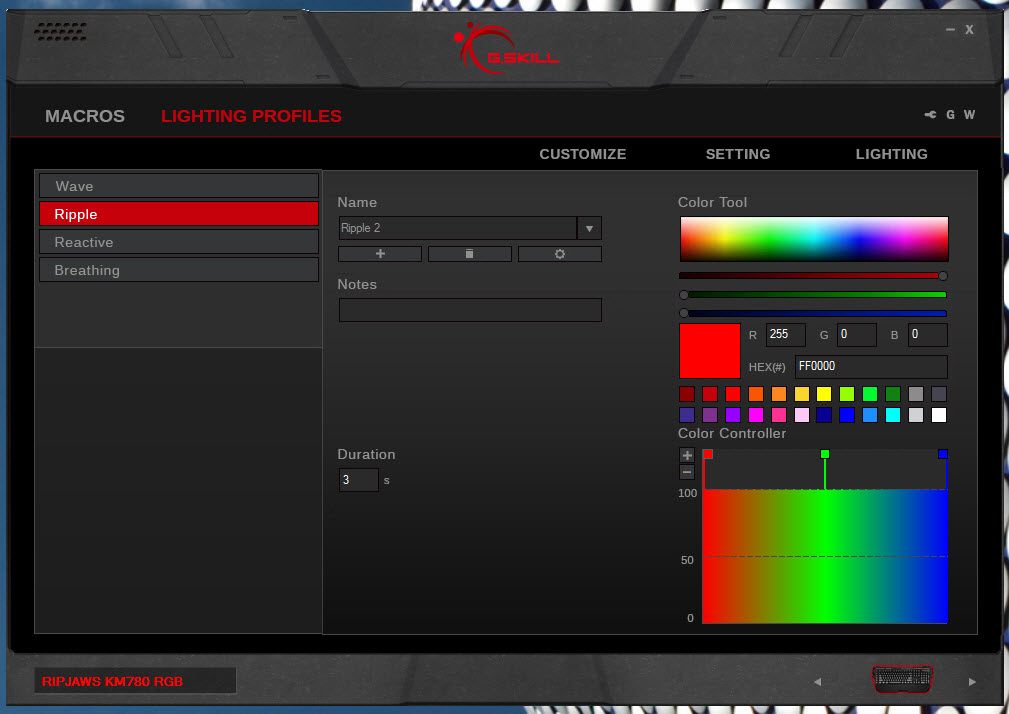The width and height of the screenshot is (1009, 714).
Task: Go to next device with right arrow
Action: pyautogui.click(x=972, y=682)
